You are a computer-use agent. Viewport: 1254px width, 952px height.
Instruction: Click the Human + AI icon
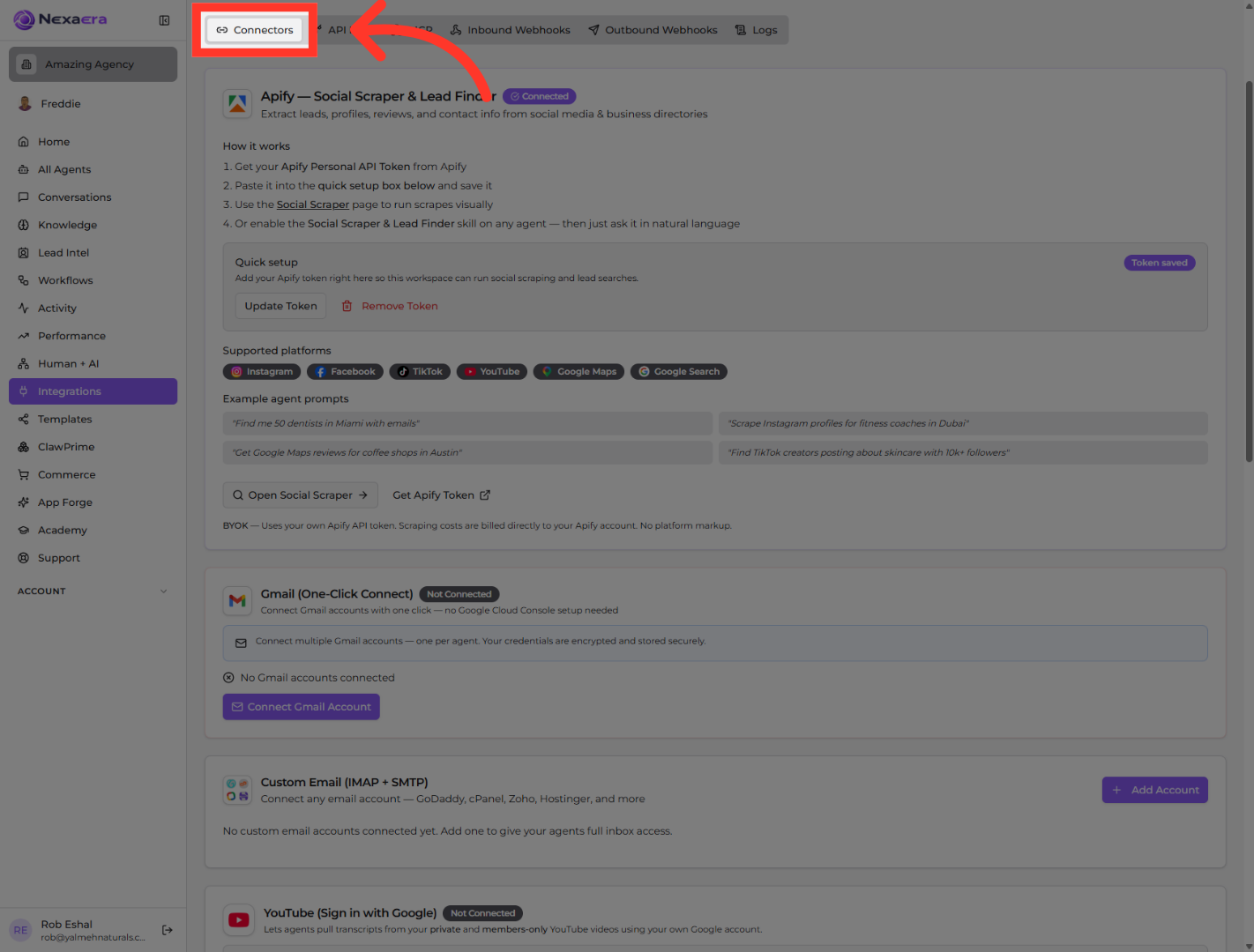point(24,364)
